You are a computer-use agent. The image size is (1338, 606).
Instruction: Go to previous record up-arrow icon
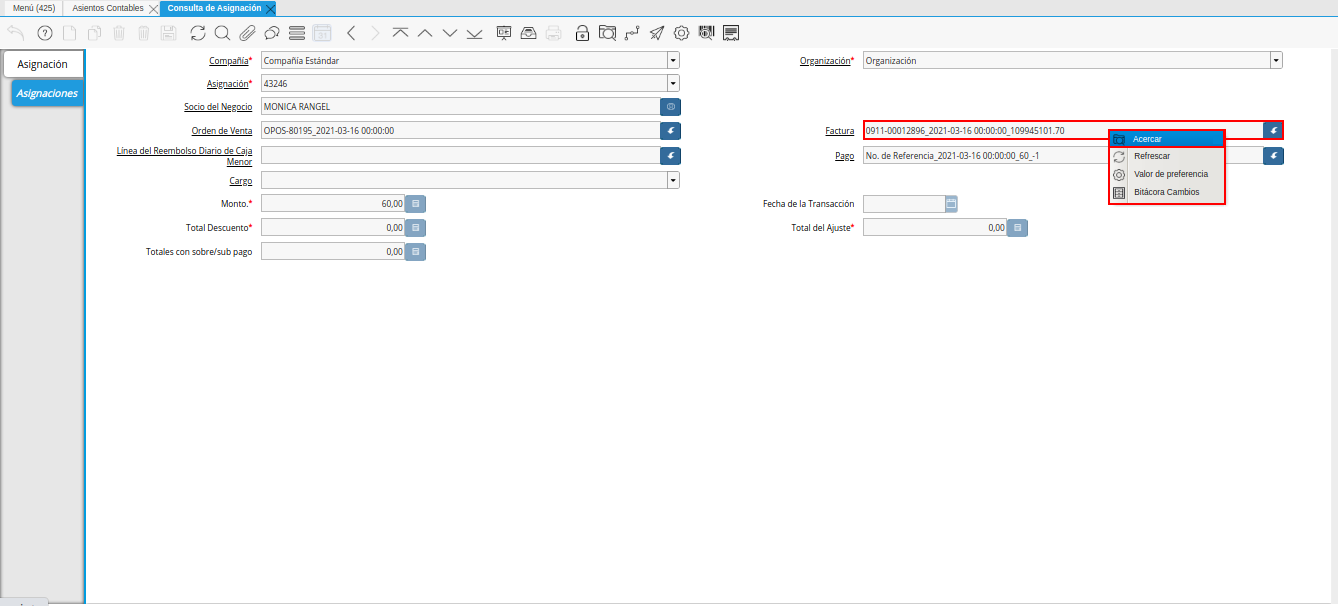425,33
